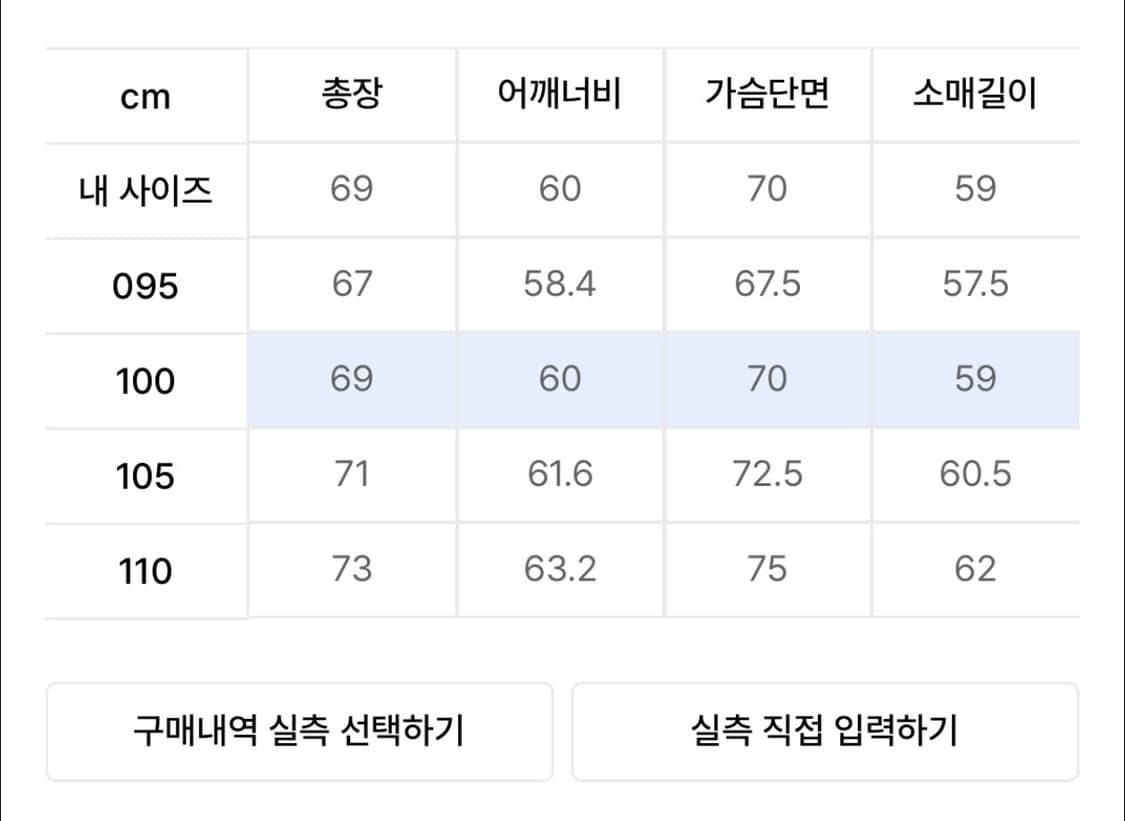Select the size 095 row

pyautogui.click(x=144, y=285)
